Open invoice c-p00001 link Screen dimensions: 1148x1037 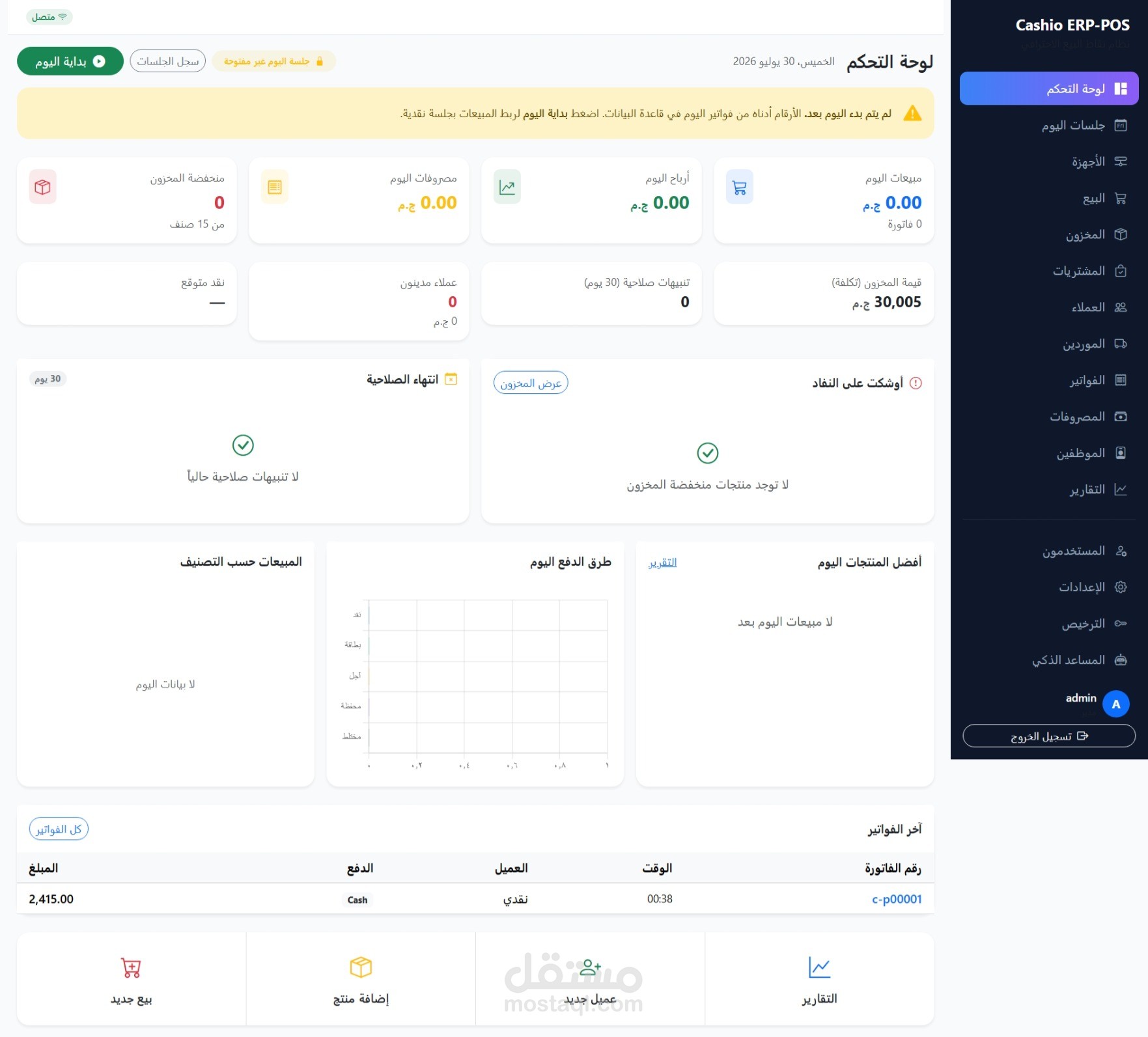(x=897, y=899)
